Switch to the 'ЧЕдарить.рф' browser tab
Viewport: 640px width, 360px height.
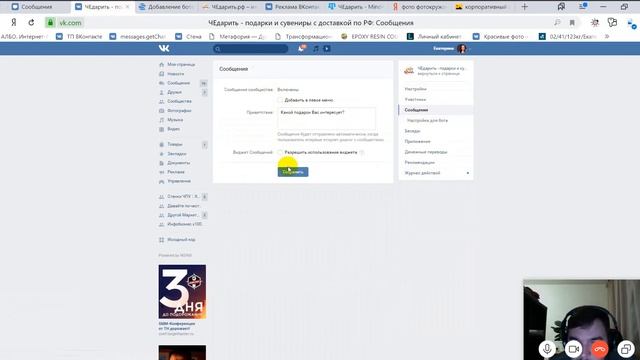point(229,7)
